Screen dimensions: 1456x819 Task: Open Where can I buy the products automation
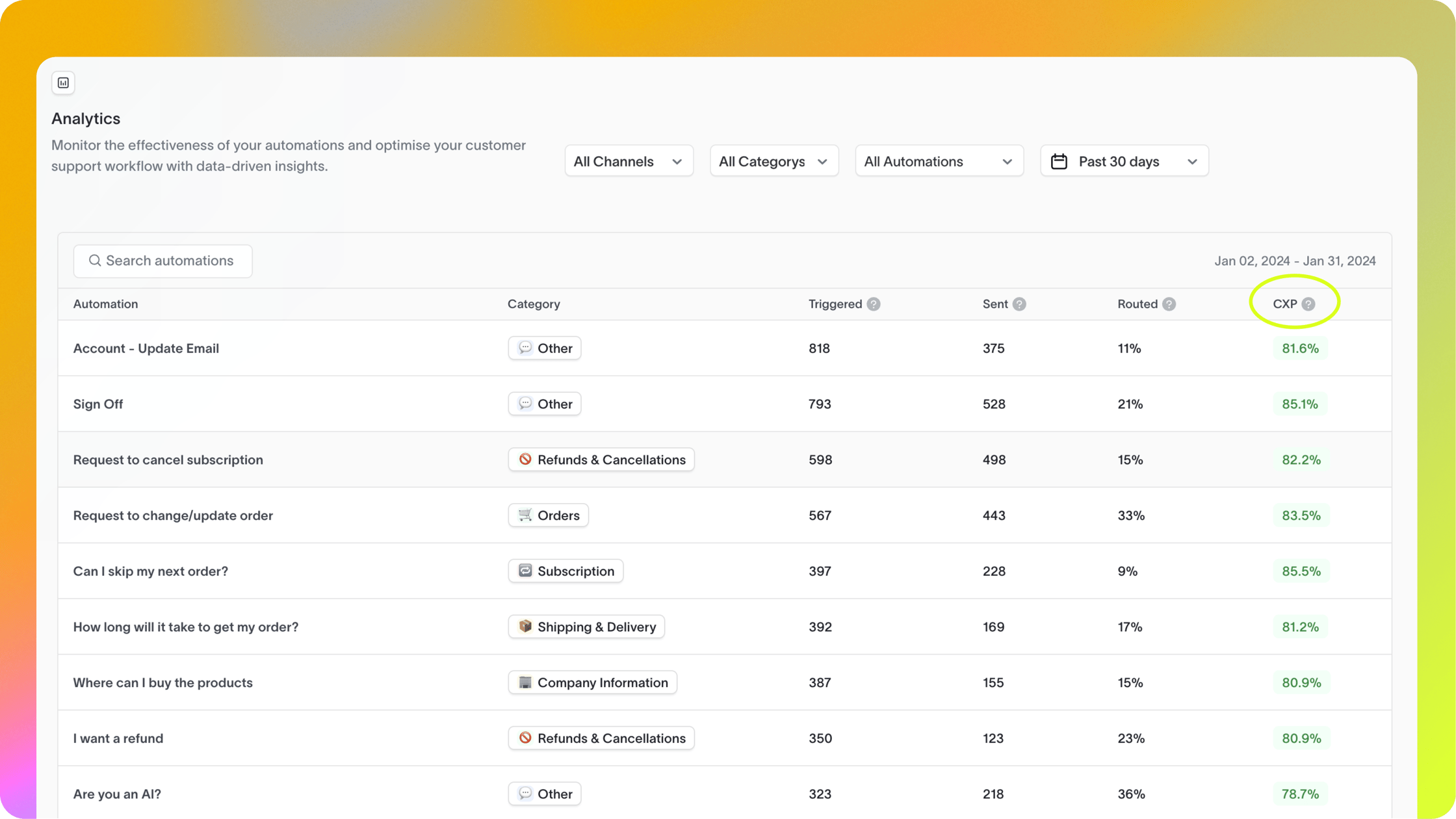click(162, 682)
